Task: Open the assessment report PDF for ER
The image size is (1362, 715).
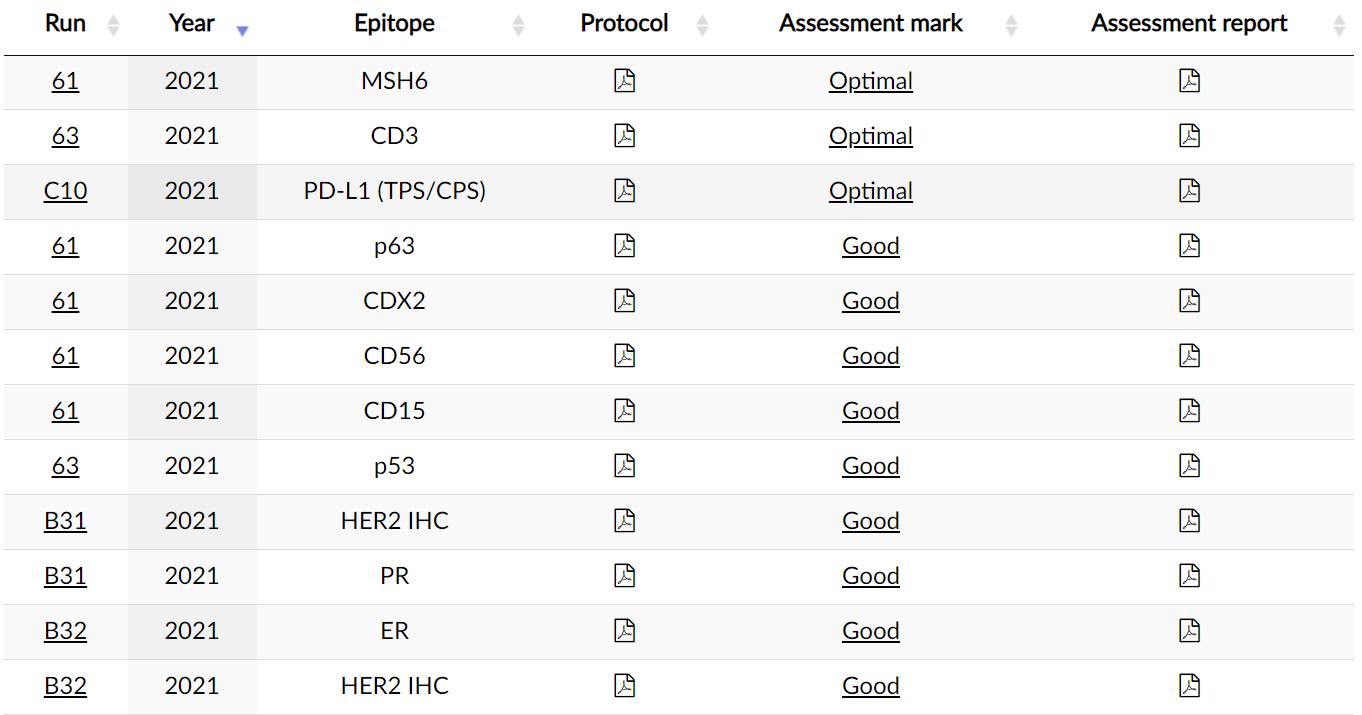Action: (x=1189, y=631)
